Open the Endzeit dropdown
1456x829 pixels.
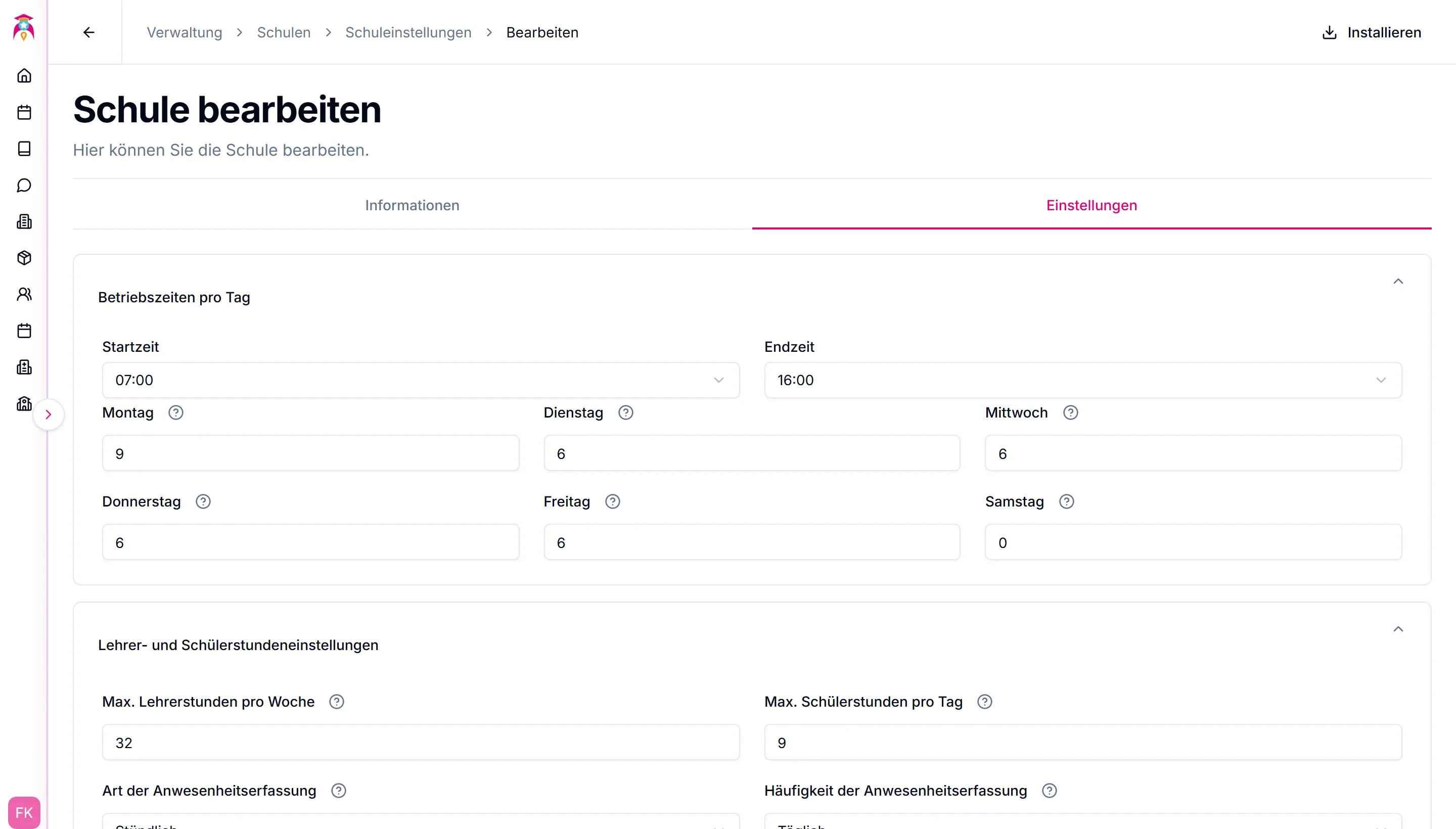point(1082,380)
